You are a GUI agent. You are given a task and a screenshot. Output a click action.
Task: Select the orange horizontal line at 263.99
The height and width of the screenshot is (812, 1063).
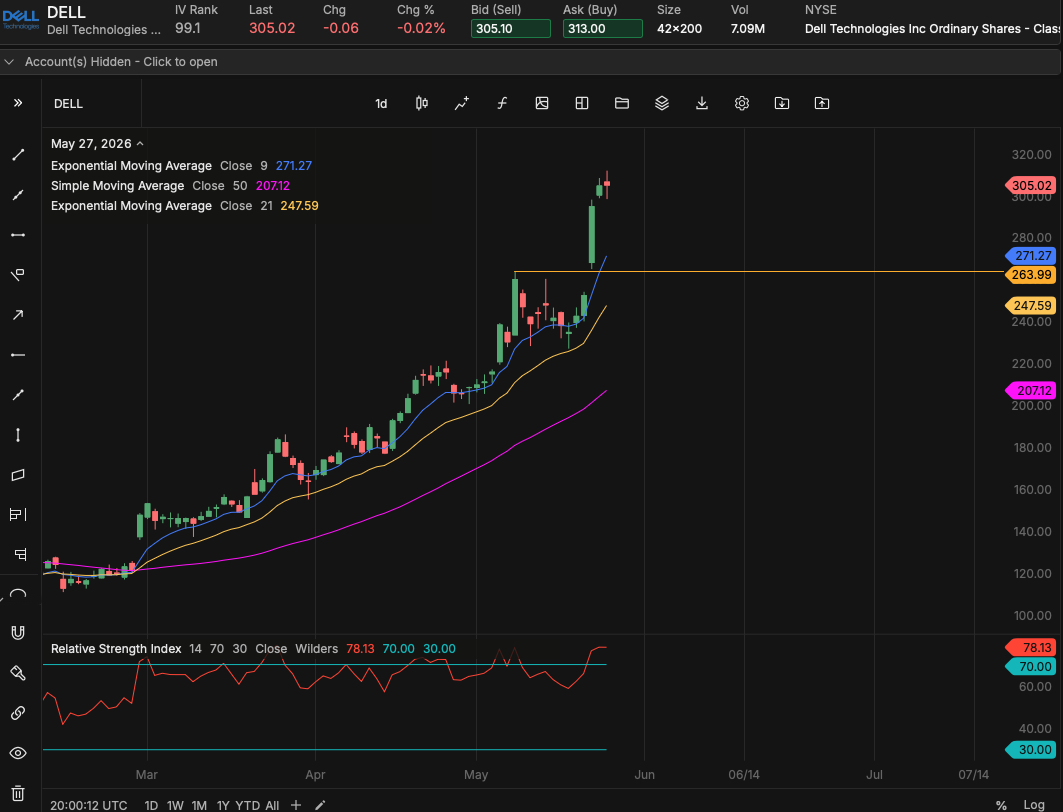pyautogui.click(x=759, y=272)
